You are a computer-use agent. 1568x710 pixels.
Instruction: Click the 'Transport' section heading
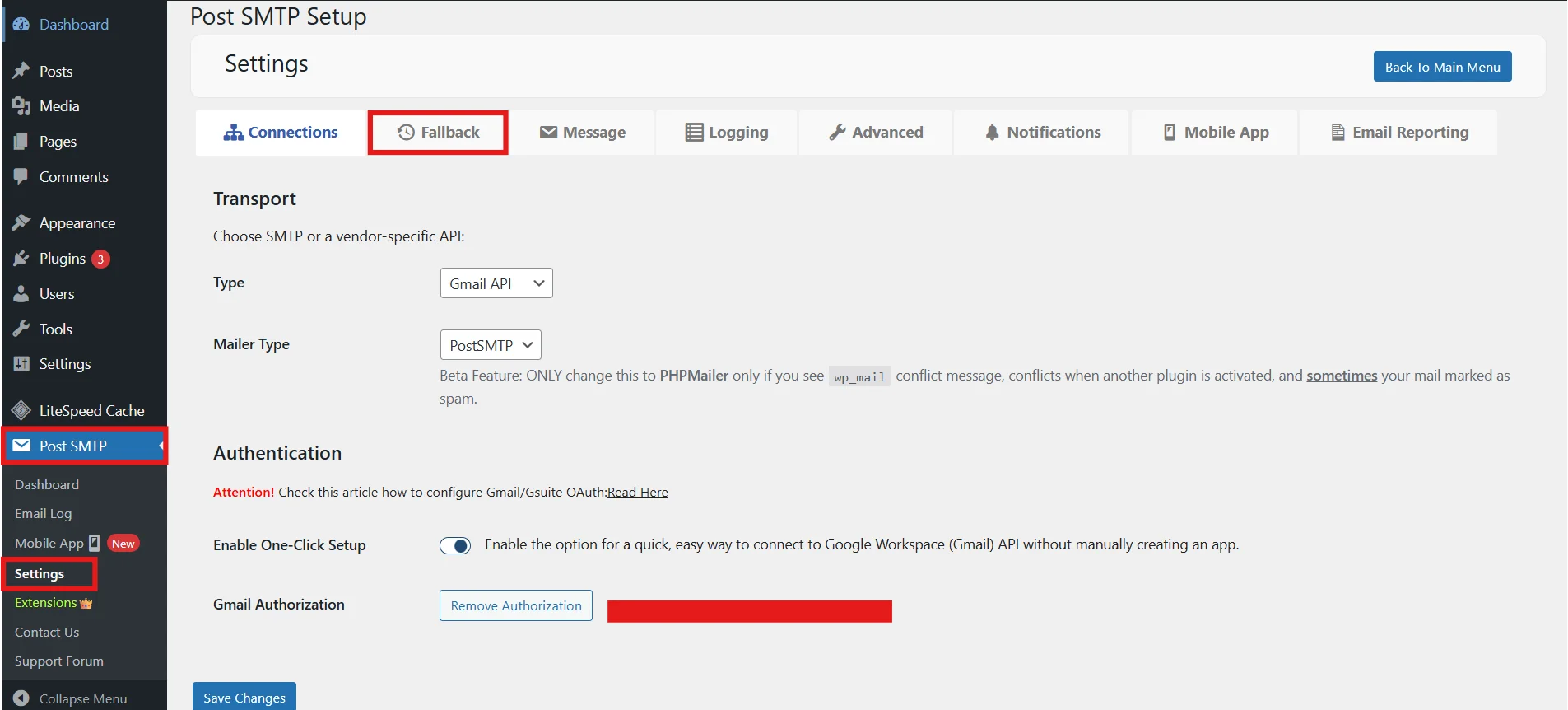tap(254, 199)
